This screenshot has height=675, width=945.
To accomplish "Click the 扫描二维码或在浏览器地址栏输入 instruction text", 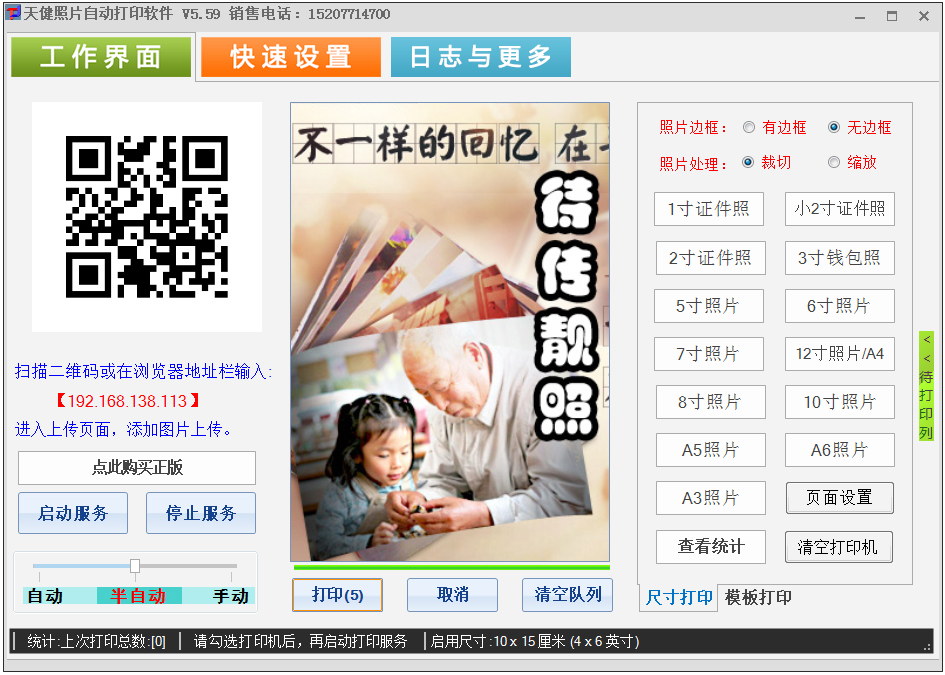I will pos(143,371).
